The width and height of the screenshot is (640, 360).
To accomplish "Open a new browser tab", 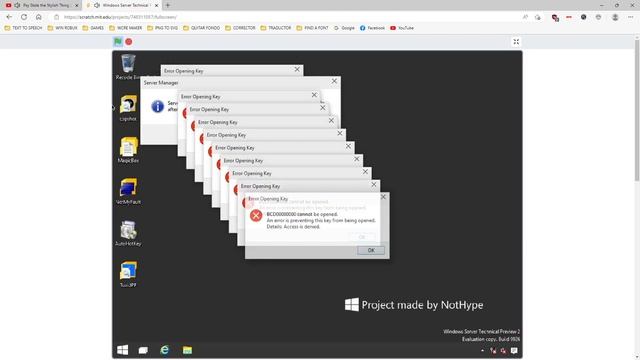I will pos(168,5).
